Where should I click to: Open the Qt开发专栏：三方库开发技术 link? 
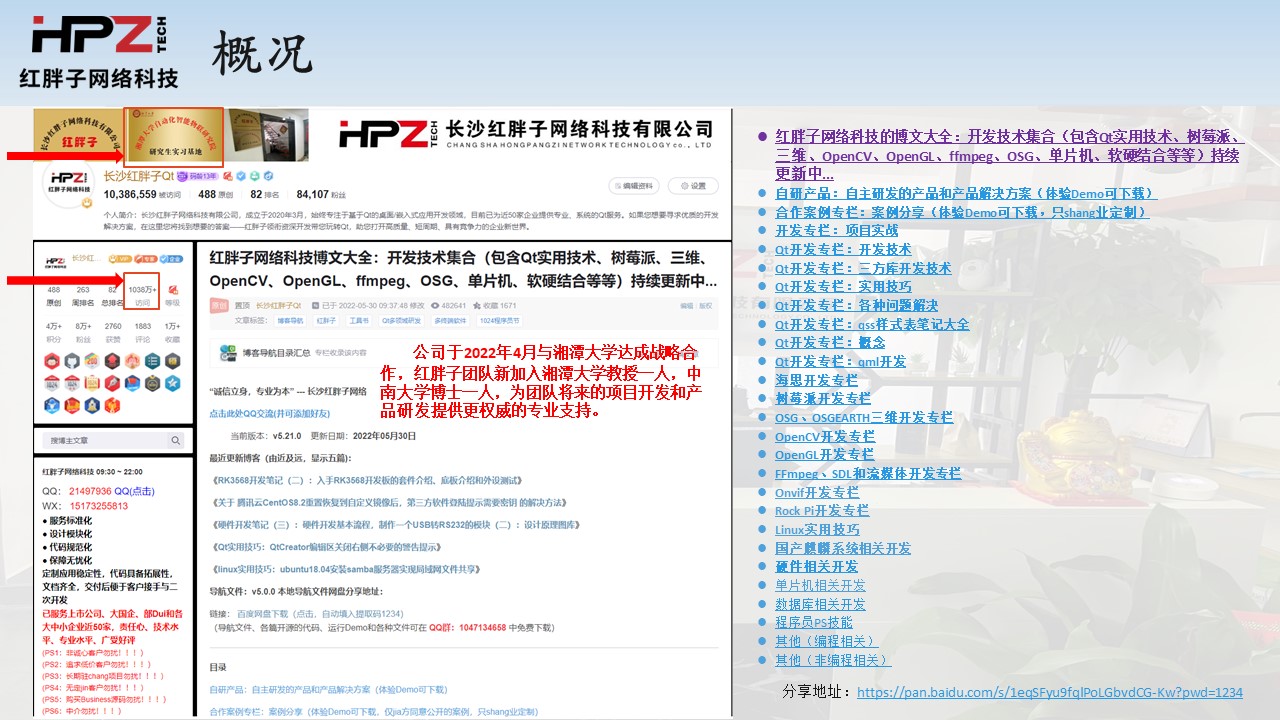pos(863,268)
